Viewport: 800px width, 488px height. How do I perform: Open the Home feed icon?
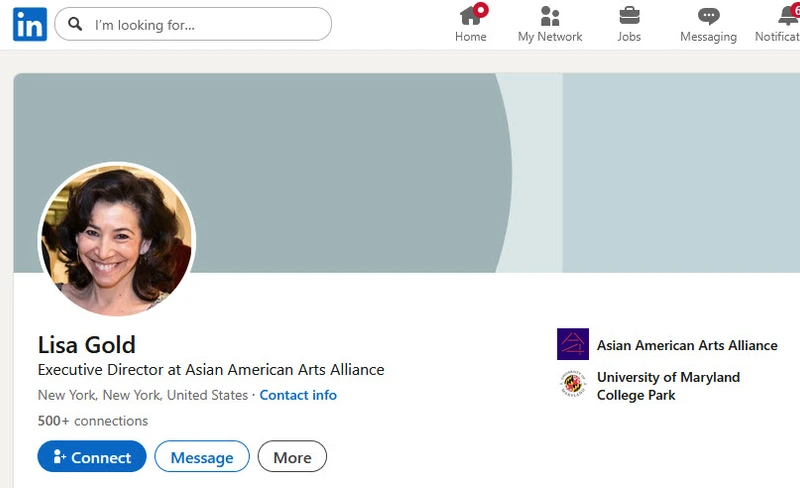(470, 15)
